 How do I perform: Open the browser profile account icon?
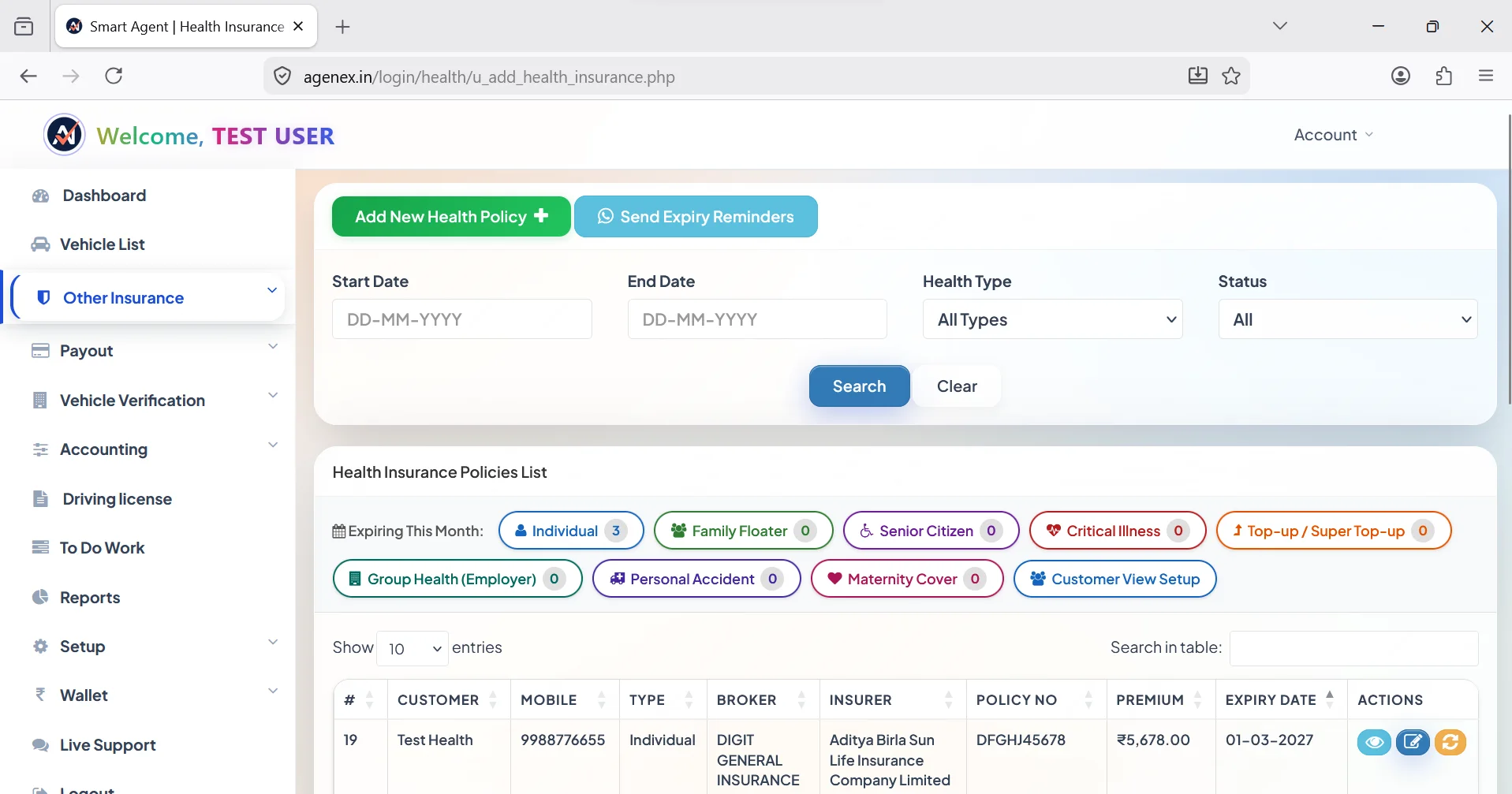pos(1401,76)
